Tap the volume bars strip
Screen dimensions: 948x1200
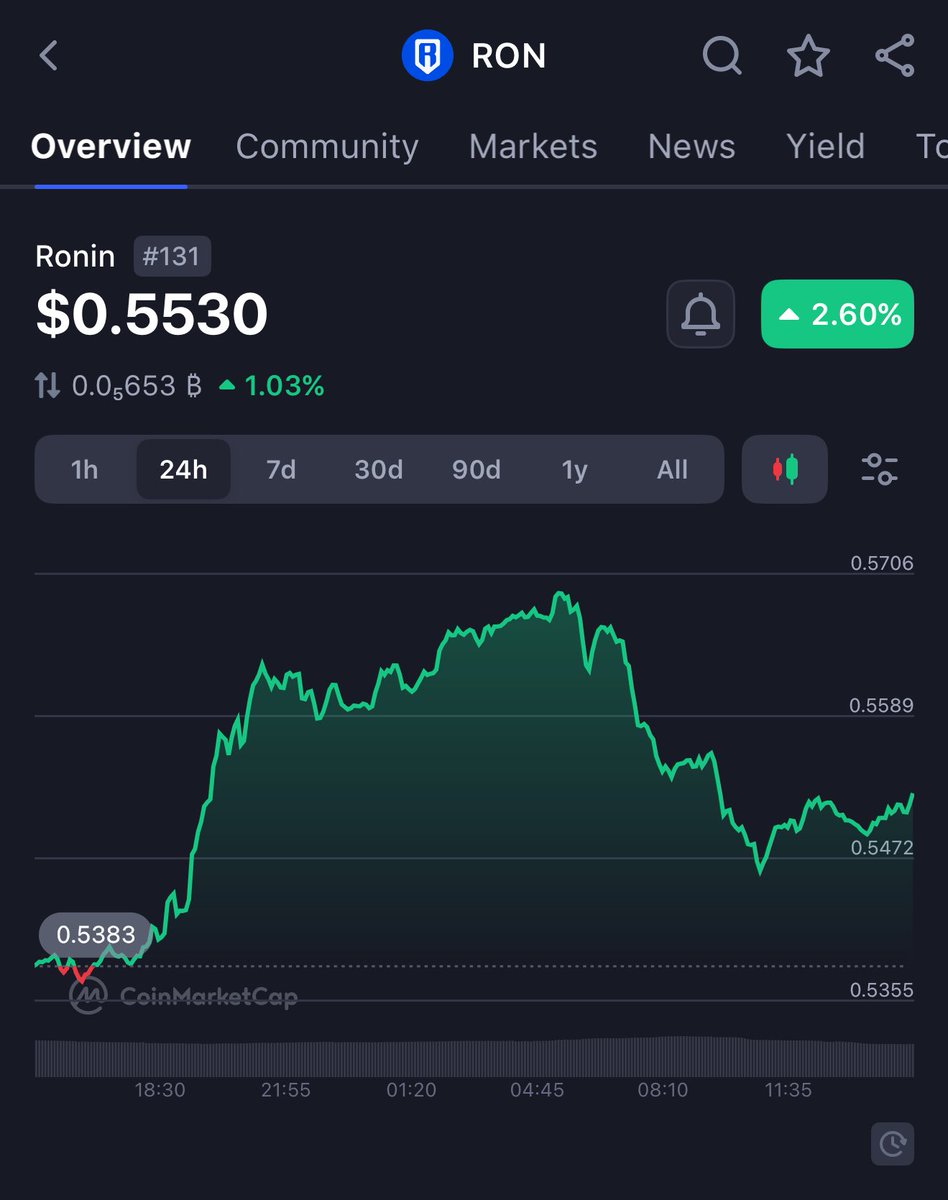474,1058
